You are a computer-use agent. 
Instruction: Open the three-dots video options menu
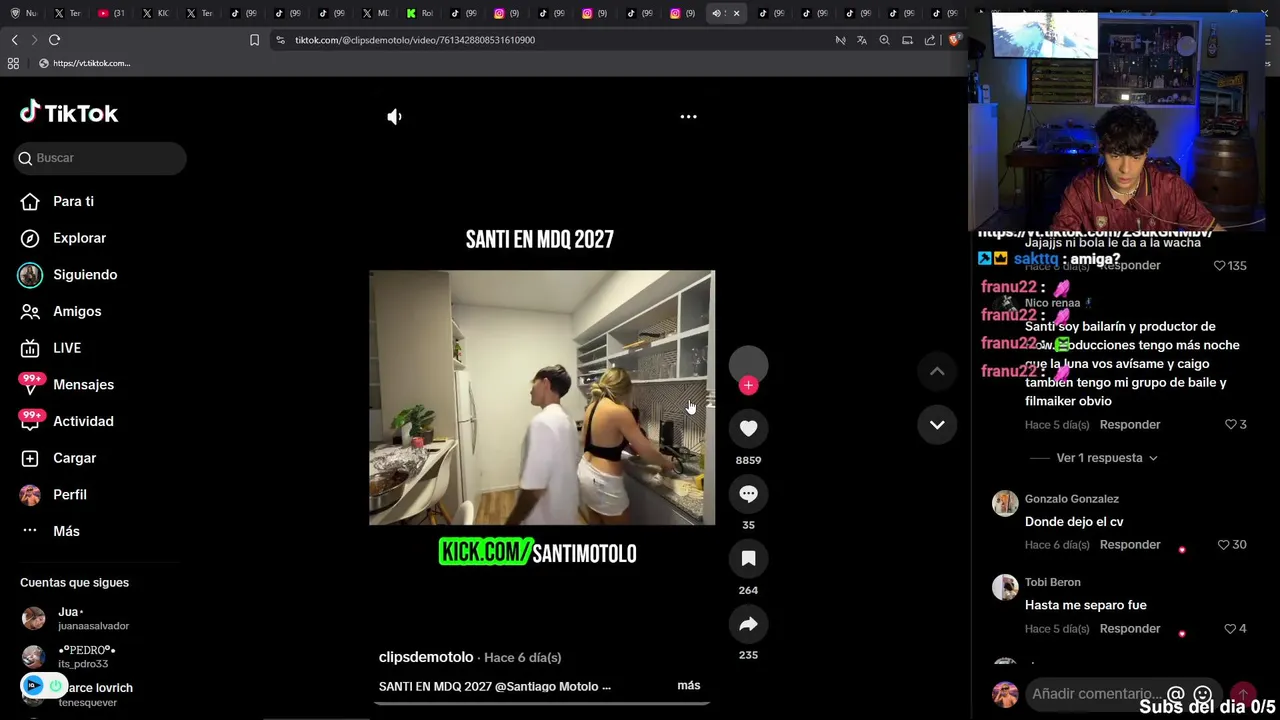(x=688, y=117)
